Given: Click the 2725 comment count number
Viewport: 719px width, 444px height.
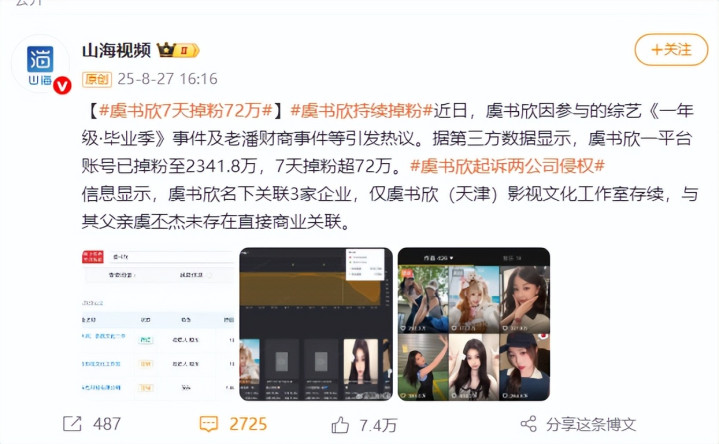Looking at the screenshot, I should [x=248, y=424].
